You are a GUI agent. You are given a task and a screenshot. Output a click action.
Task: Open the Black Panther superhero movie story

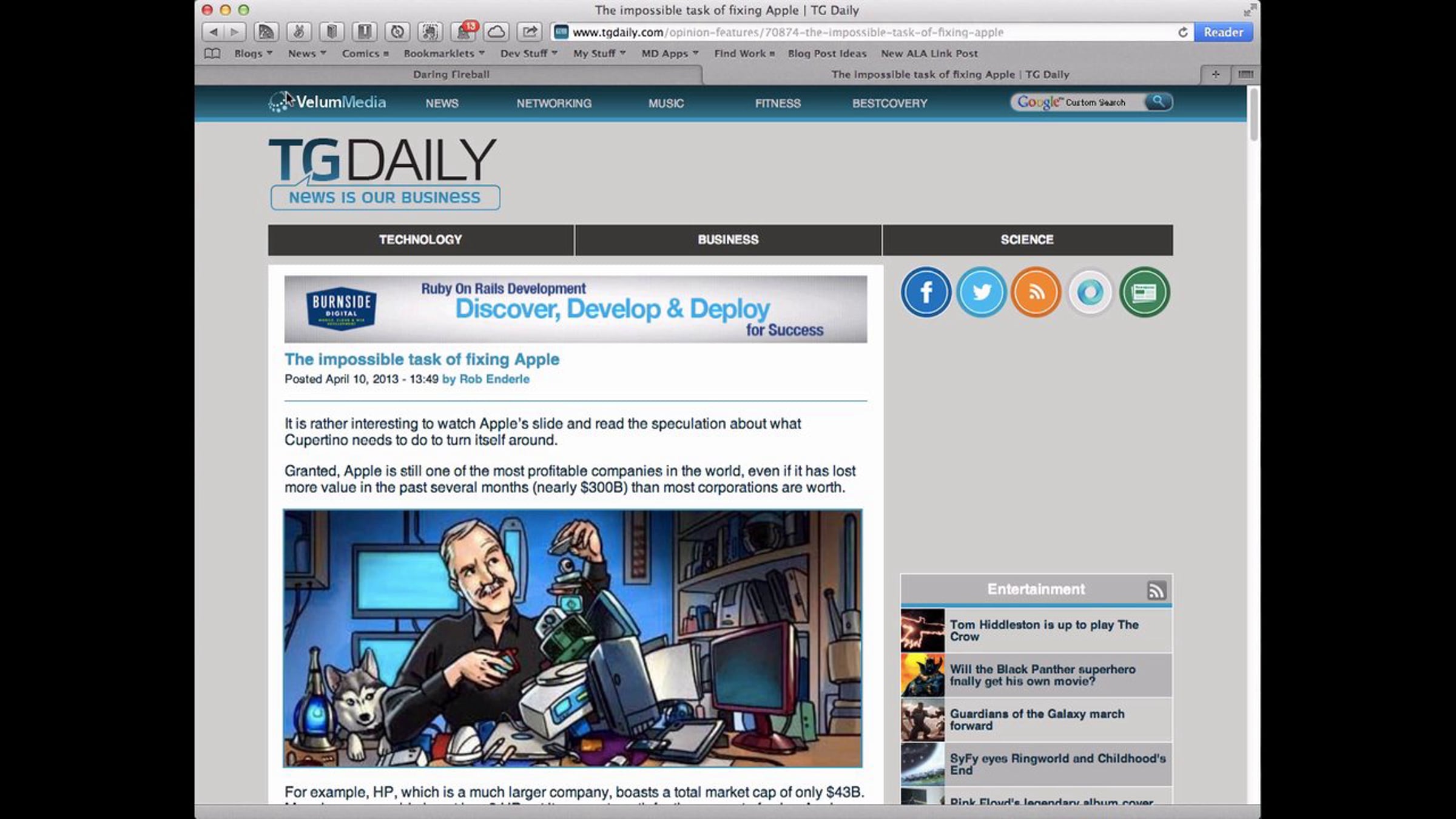(x=1042, y=675)
